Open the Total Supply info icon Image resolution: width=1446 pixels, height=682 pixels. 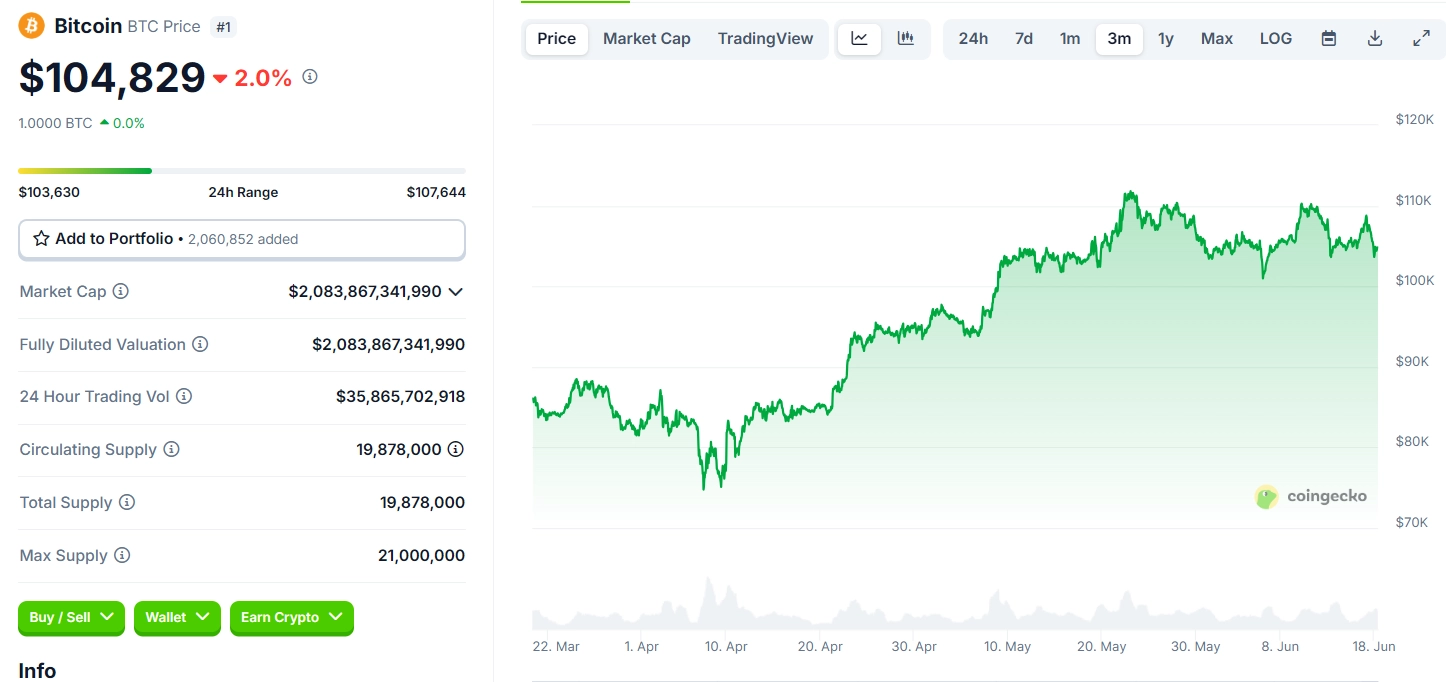coord(127,502)
